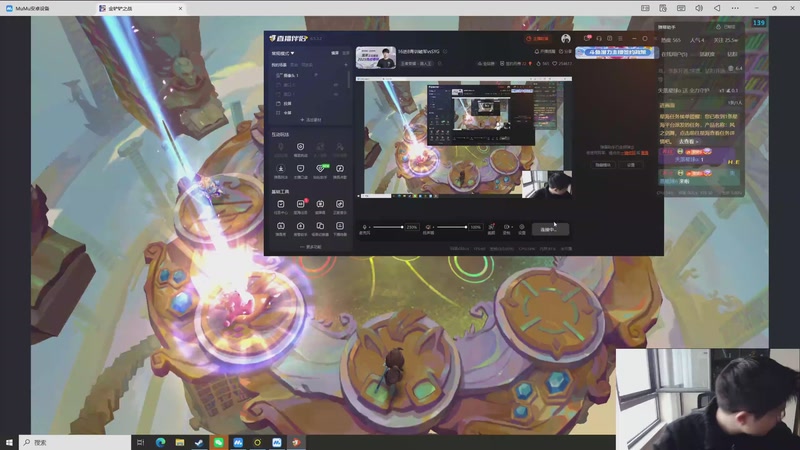Screen dimensions: 800x450
Task: Click the microphone icon left of volume slider
Action: tap(364, 227)
